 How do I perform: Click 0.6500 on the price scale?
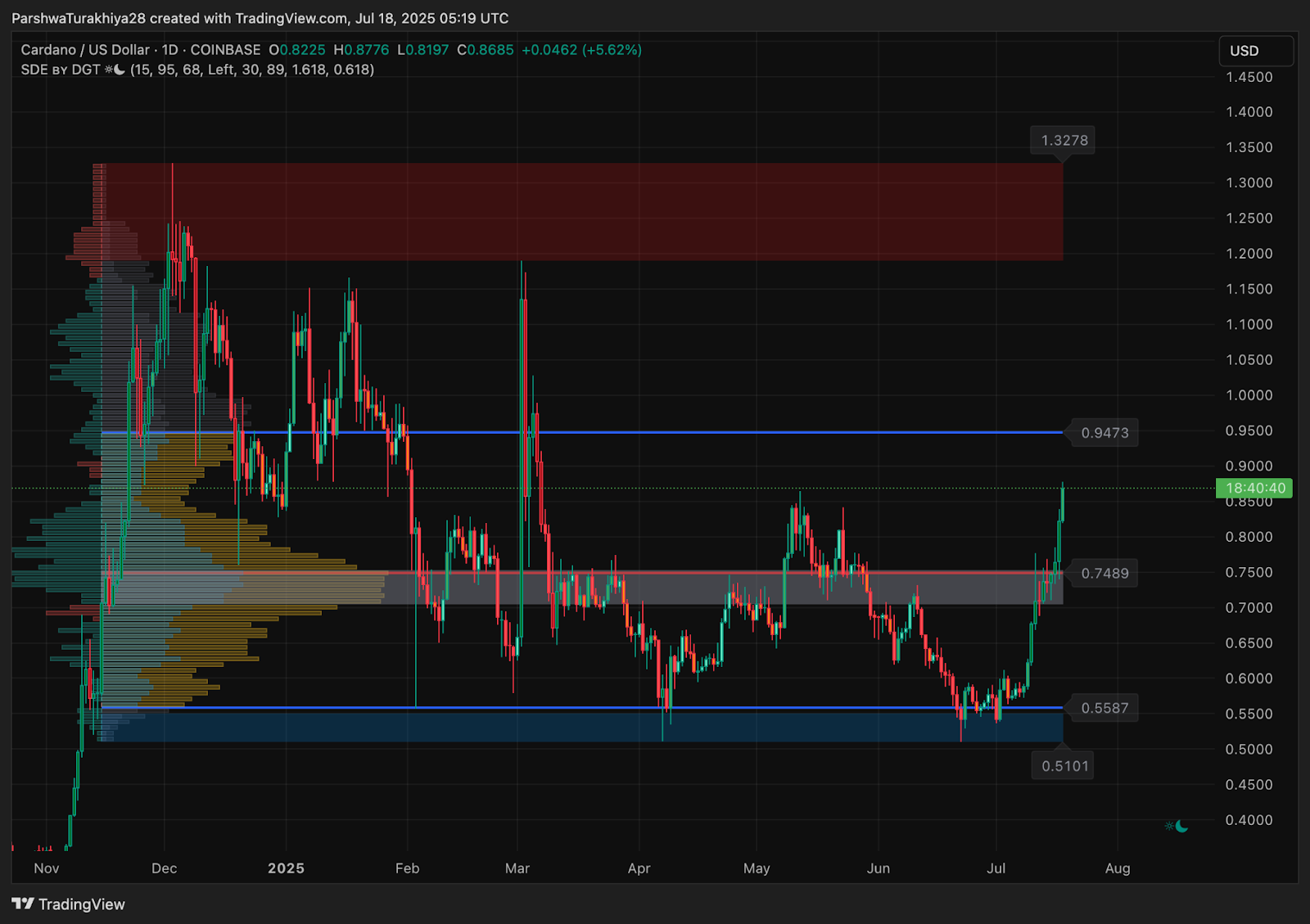(x=1249, y=643)
